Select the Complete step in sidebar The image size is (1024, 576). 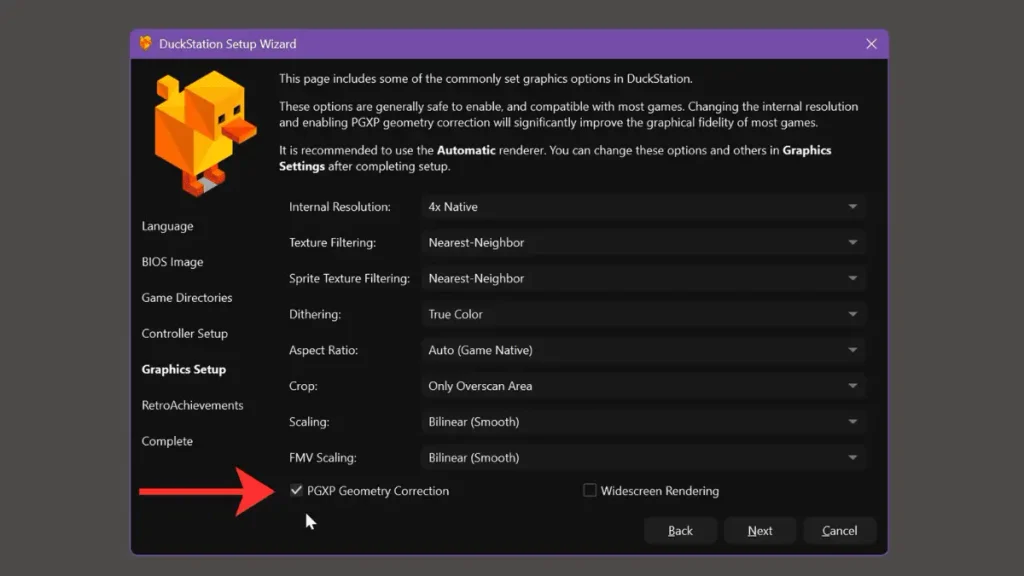click(x=167, y=441)
